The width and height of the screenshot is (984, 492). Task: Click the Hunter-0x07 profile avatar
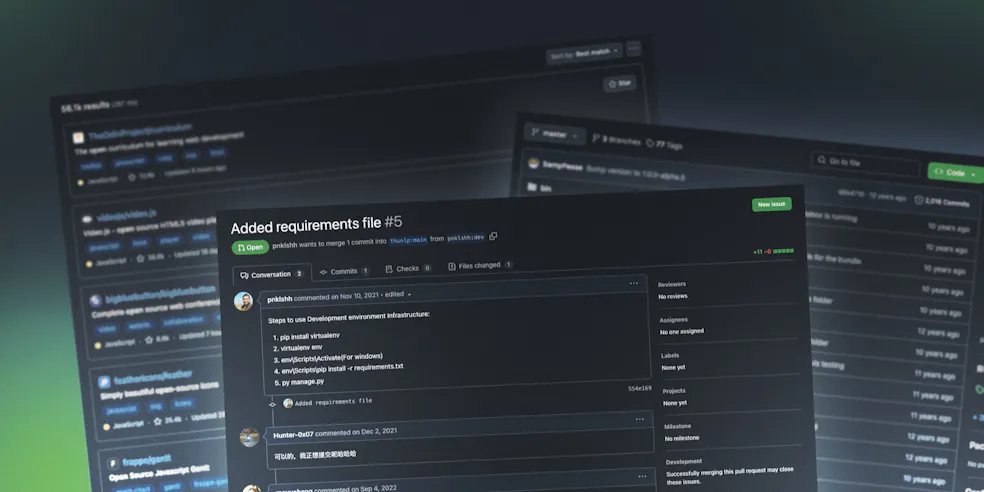pos(249,437)
